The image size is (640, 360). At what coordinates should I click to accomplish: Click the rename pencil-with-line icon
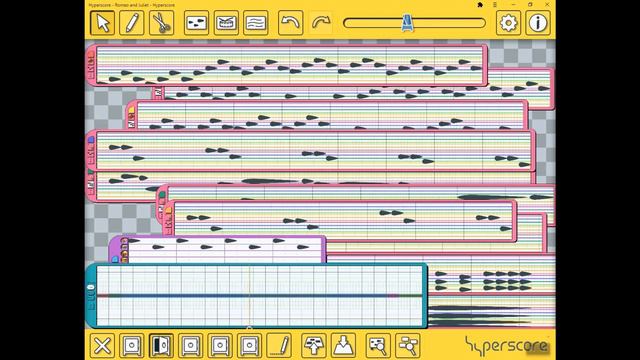pos(279,346)
